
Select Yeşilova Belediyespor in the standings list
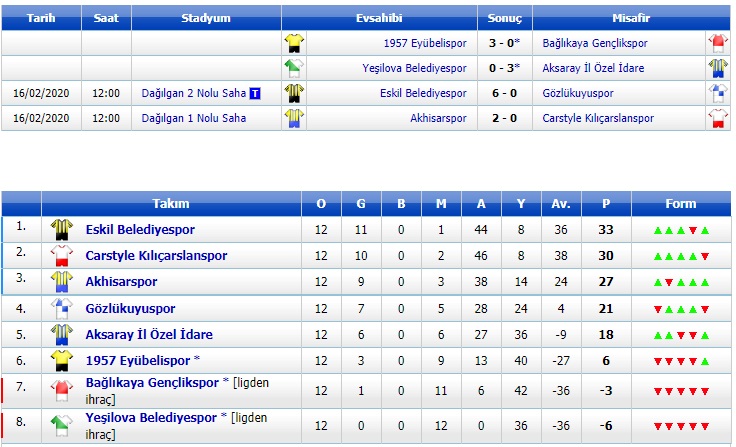(151, 417)
